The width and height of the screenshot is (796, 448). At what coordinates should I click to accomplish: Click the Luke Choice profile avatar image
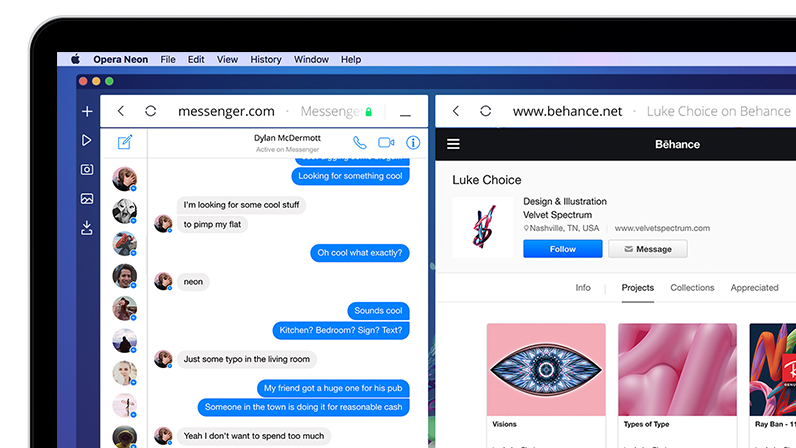point(482,227)
